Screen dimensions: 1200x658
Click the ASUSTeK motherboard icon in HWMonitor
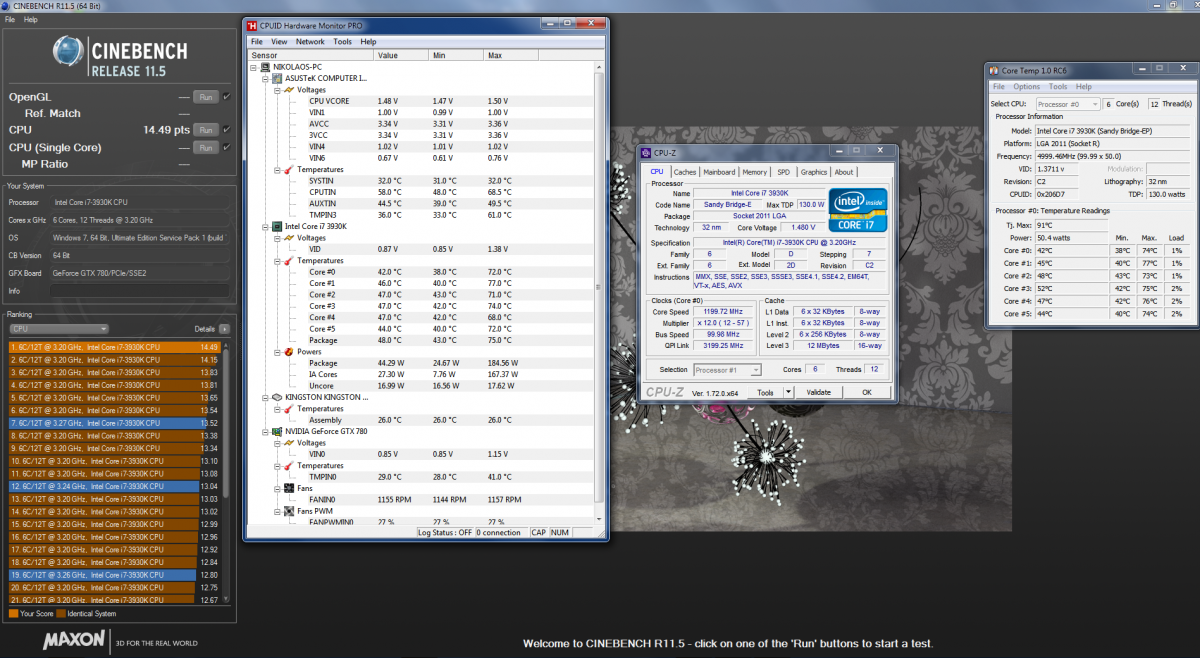pos(278,78)
